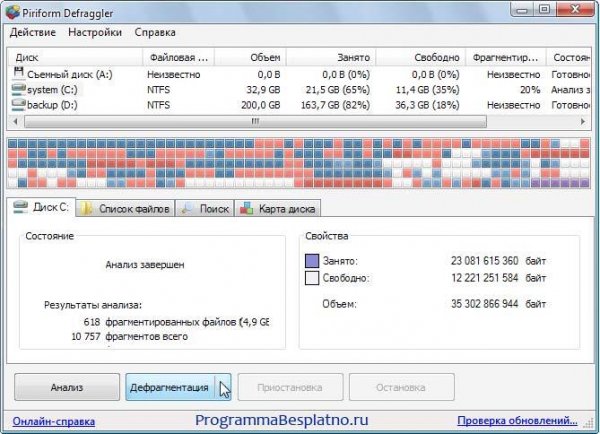Select the floppy icon of Съемный диск (A:)
Screen dimensions: 600x434
[18, 72]
